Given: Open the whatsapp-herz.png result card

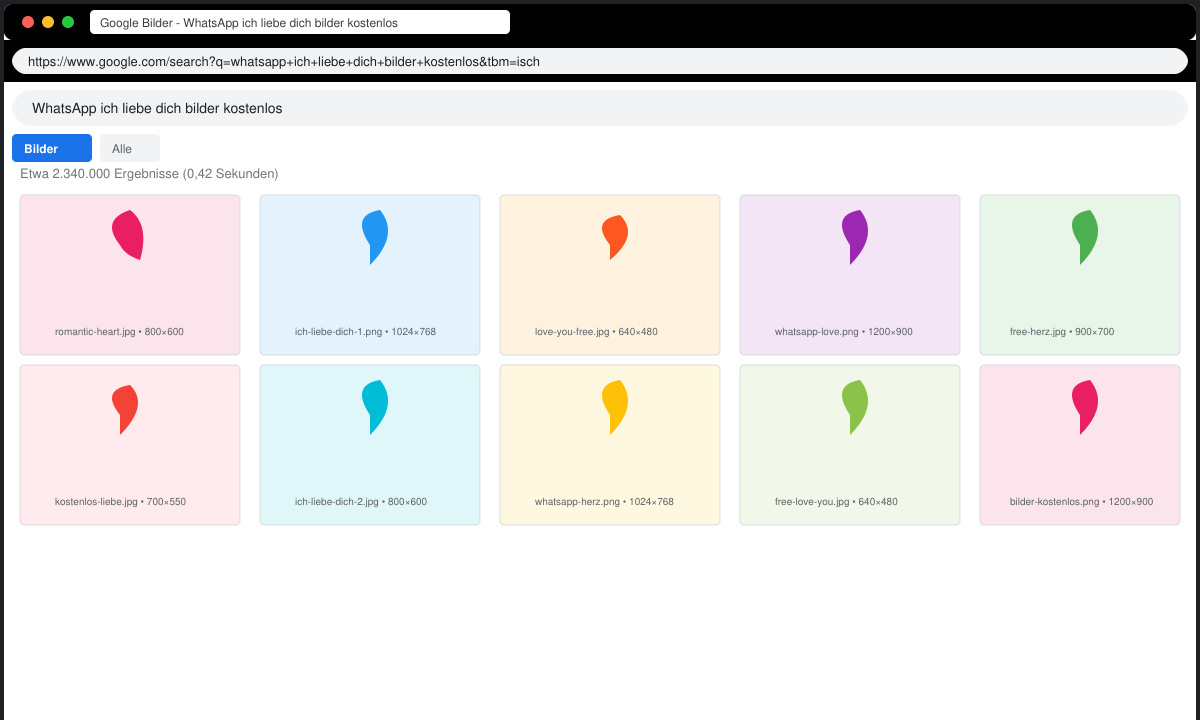Looking at the screenshot, I should coord(610,445).
